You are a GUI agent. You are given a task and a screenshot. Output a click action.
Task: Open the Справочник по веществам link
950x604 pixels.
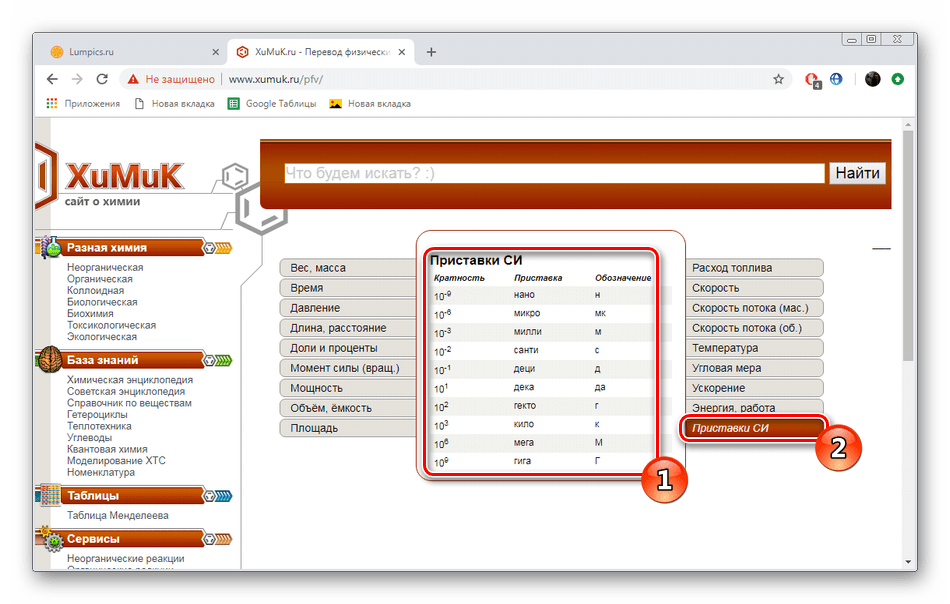129,403
